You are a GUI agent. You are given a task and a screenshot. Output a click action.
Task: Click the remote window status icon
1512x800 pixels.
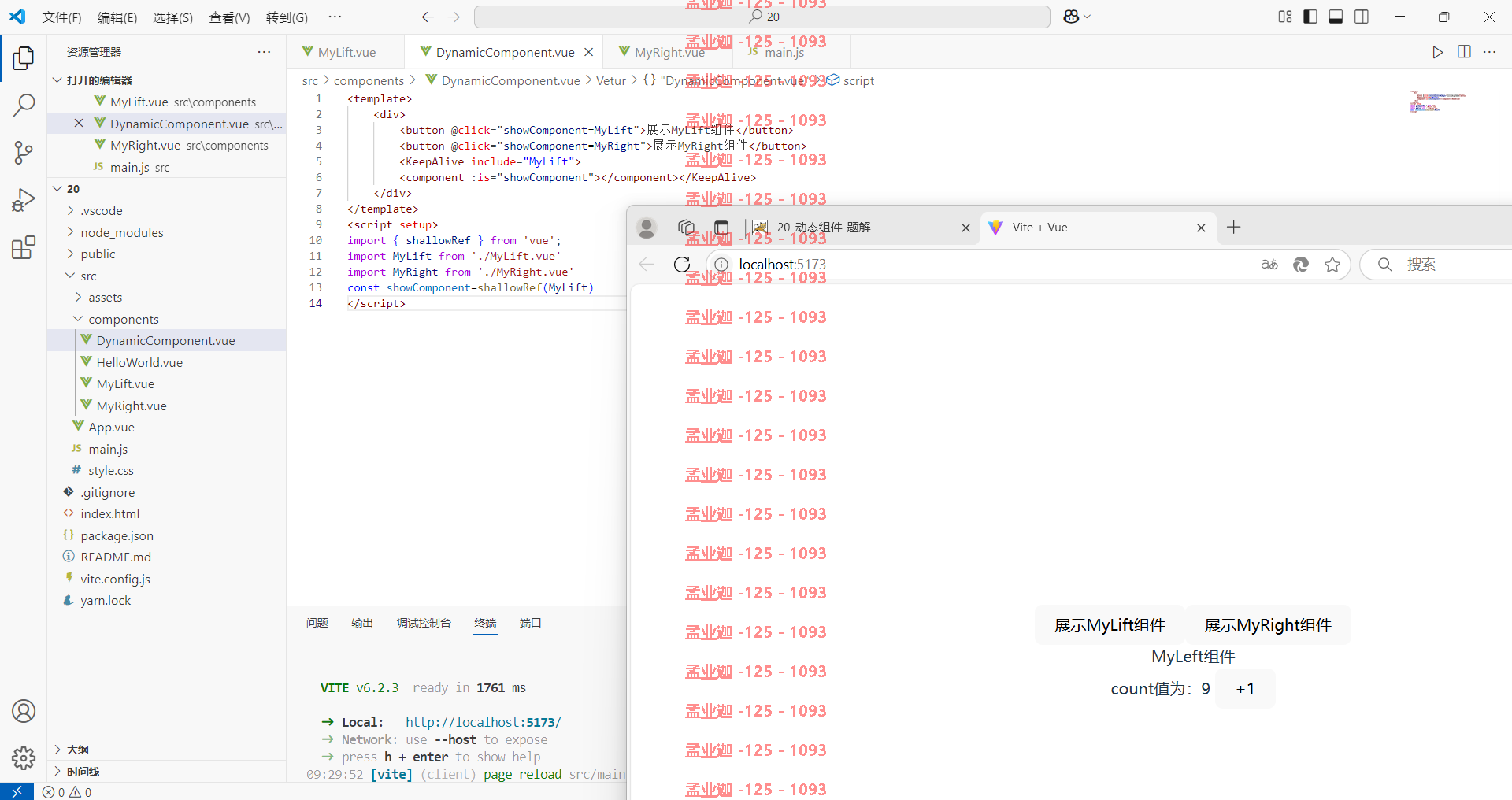coord(17,791)
